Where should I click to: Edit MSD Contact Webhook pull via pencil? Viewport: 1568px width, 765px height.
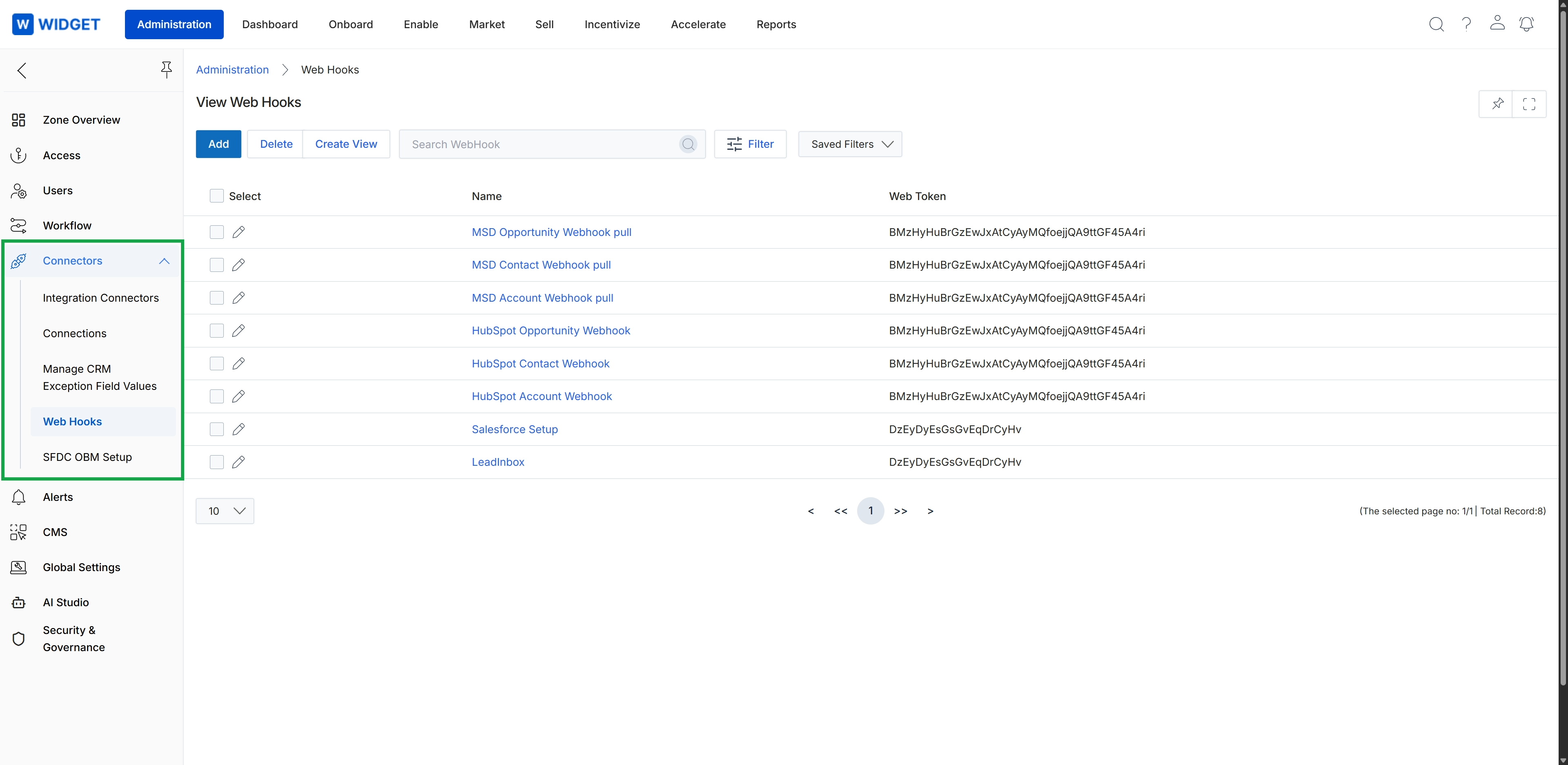pyautogui.click(x=238, y=265)
